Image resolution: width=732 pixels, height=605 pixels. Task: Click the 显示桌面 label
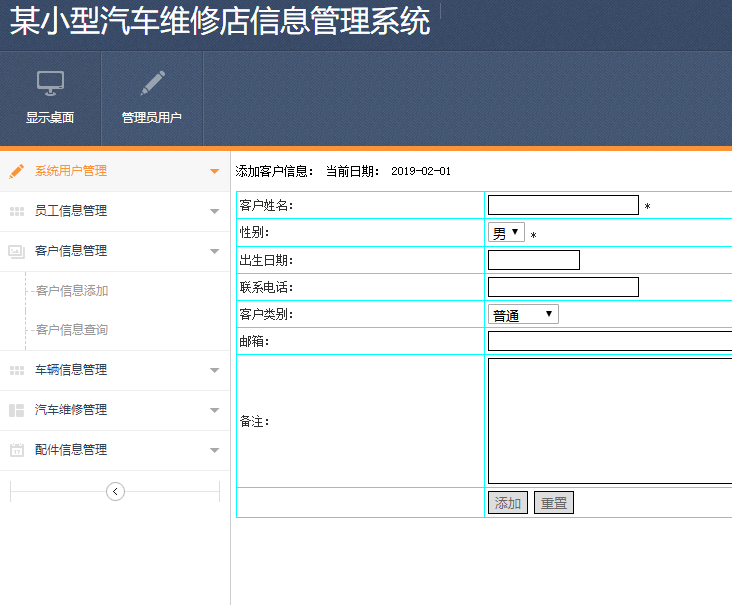point(50,118)
